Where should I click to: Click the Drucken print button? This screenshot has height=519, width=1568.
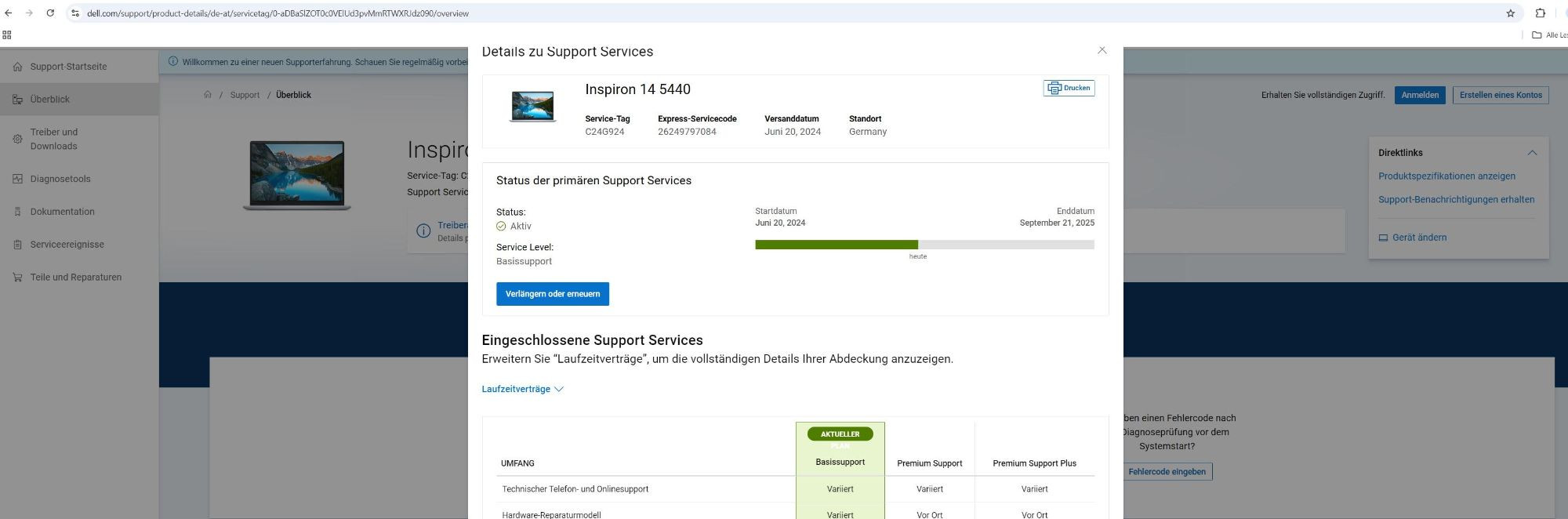(1069, 88)
